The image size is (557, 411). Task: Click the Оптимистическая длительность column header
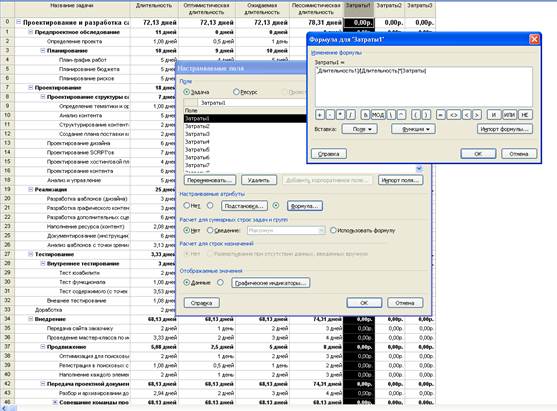tap(206, 9)
